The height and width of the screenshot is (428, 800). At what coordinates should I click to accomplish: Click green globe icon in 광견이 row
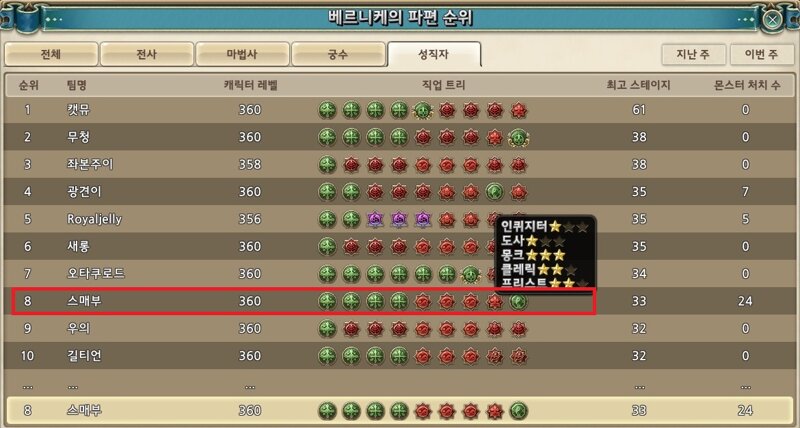(495, 192)
